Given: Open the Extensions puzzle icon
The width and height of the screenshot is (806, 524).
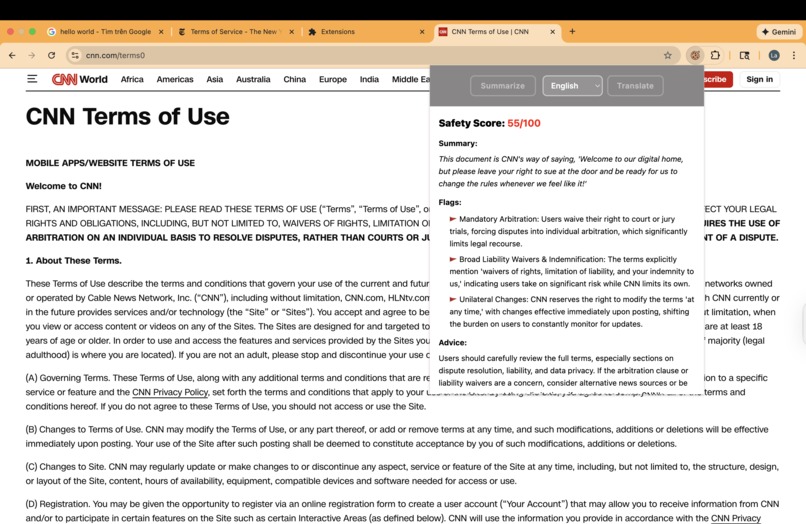Looking at the screenshot, I should click(x=715, y=55).
